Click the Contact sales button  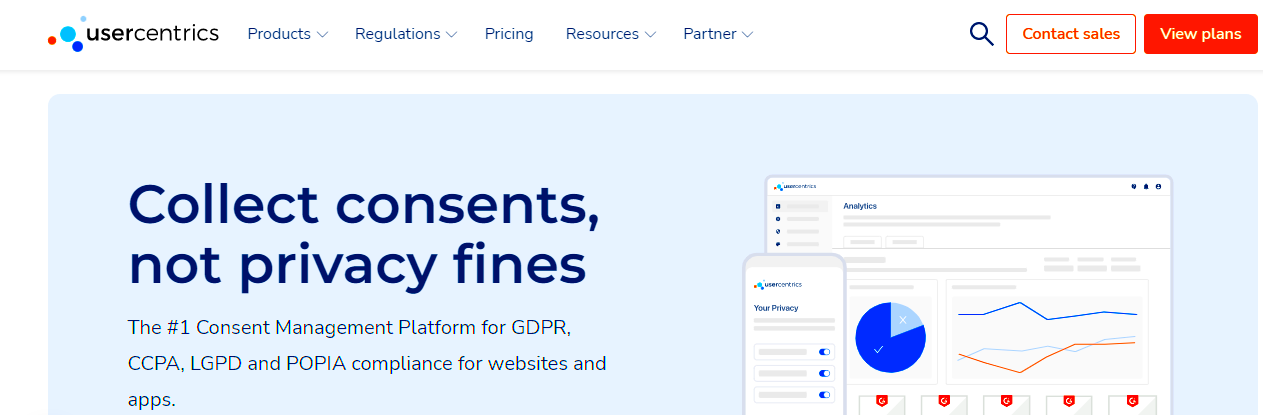pos(1071,34)
